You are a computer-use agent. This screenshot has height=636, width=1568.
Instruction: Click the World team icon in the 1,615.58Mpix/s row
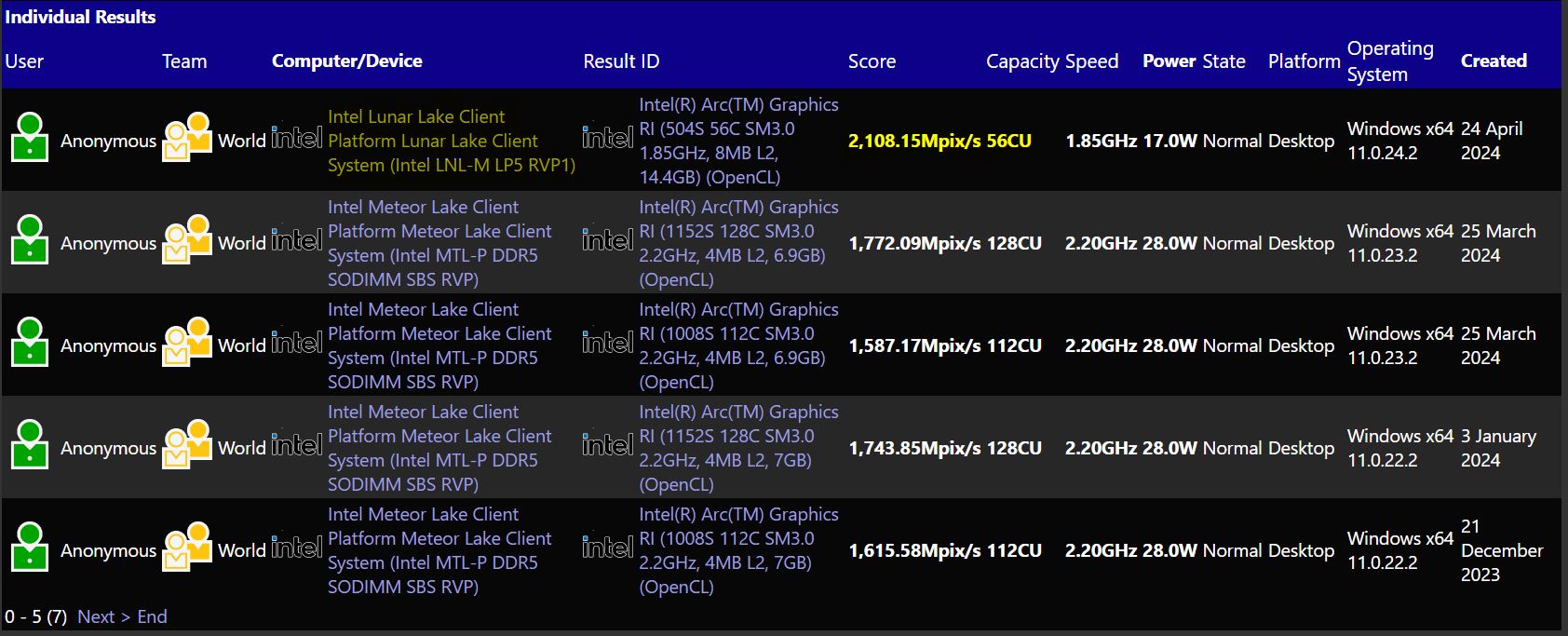187,548
